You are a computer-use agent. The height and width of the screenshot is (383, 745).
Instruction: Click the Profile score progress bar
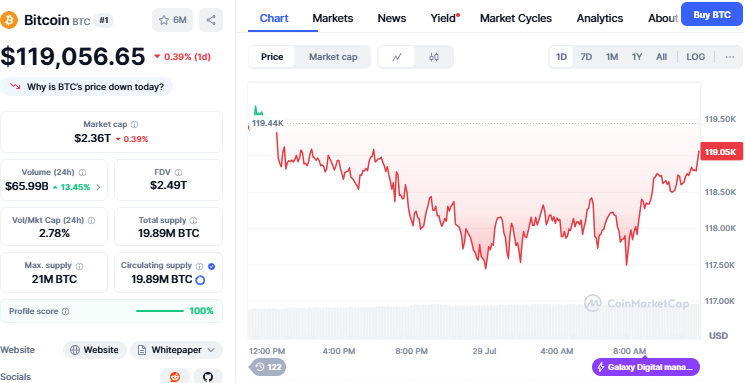pyautogui.click(x=160, y=311)
